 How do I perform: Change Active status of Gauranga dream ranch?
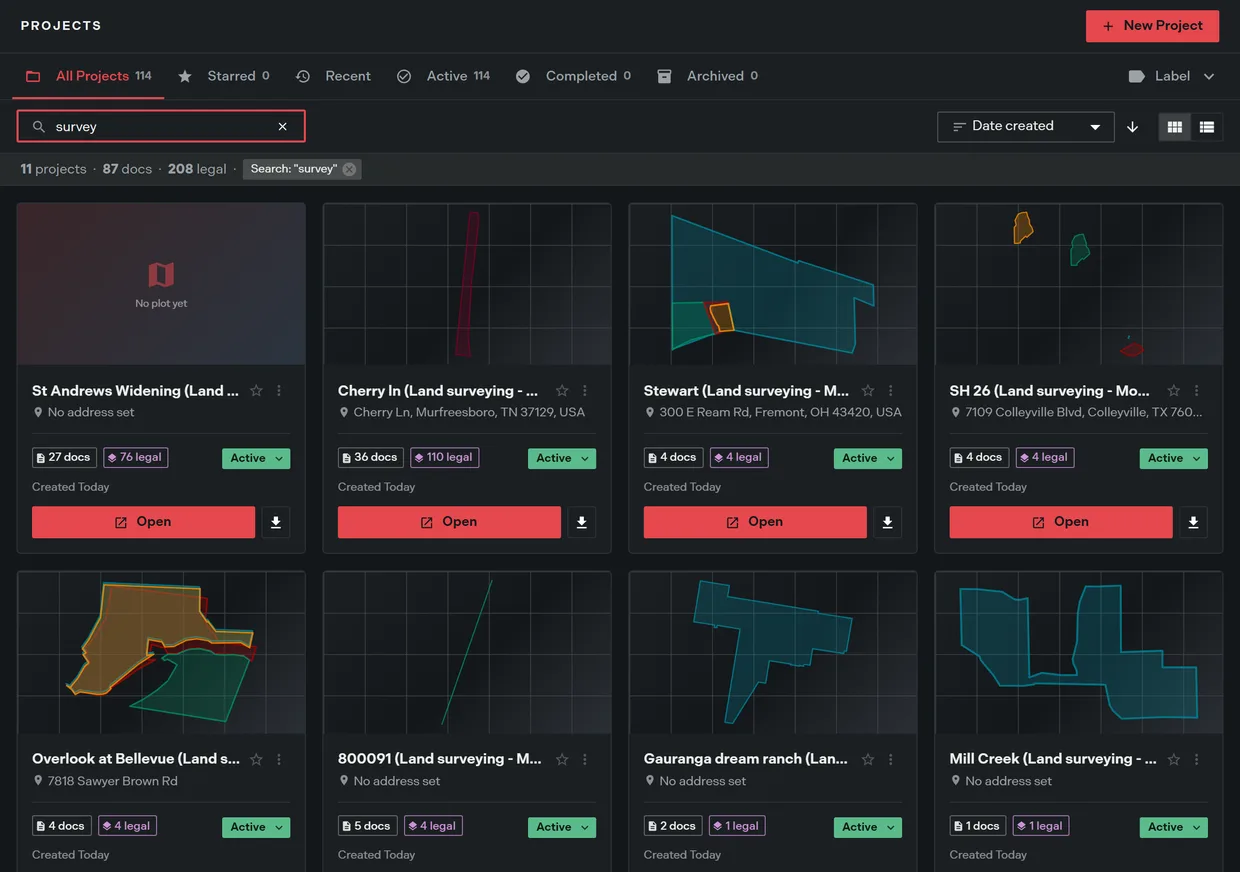868,827
